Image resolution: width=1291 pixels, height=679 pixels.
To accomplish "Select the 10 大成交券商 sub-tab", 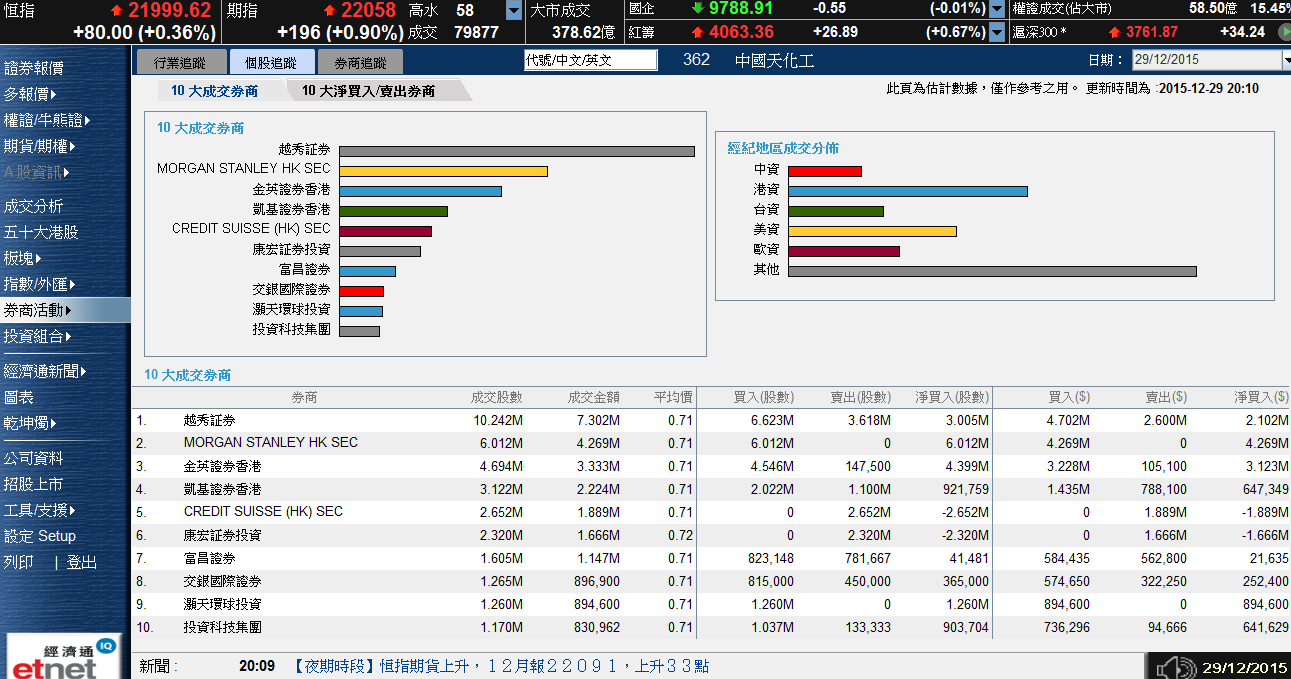I will coord(215,91).
